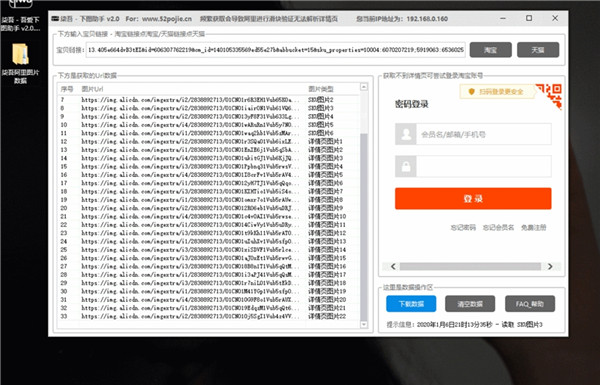Select the 详情页图片11 row

coord(209,225)
